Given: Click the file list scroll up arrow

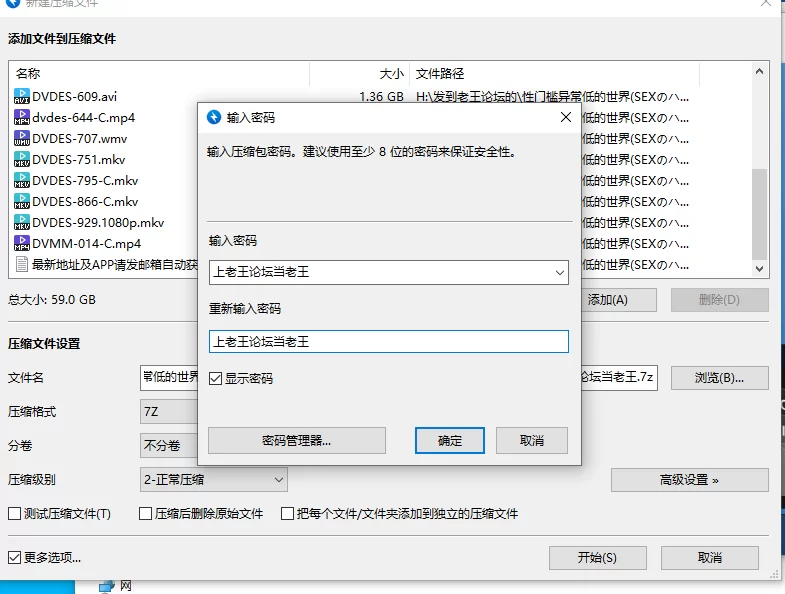Looking at the screenshot, I should pyautogui.click(x=759, y=72).
